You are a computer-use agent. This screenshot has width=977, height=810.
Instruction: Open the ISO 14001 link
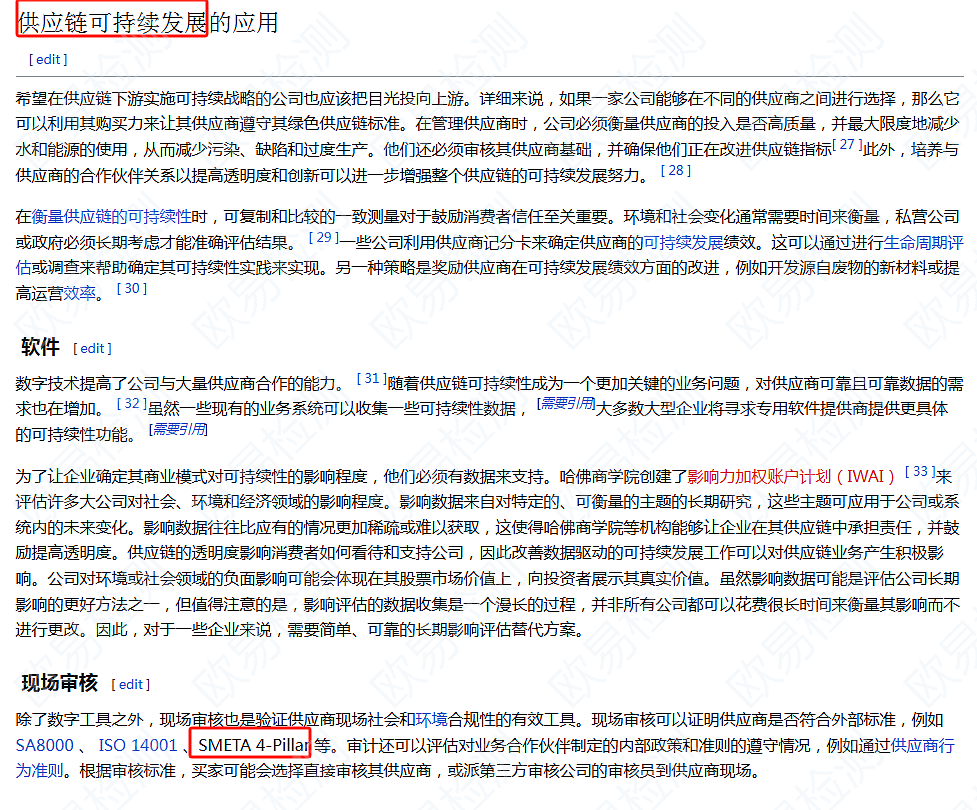point(138,745)
